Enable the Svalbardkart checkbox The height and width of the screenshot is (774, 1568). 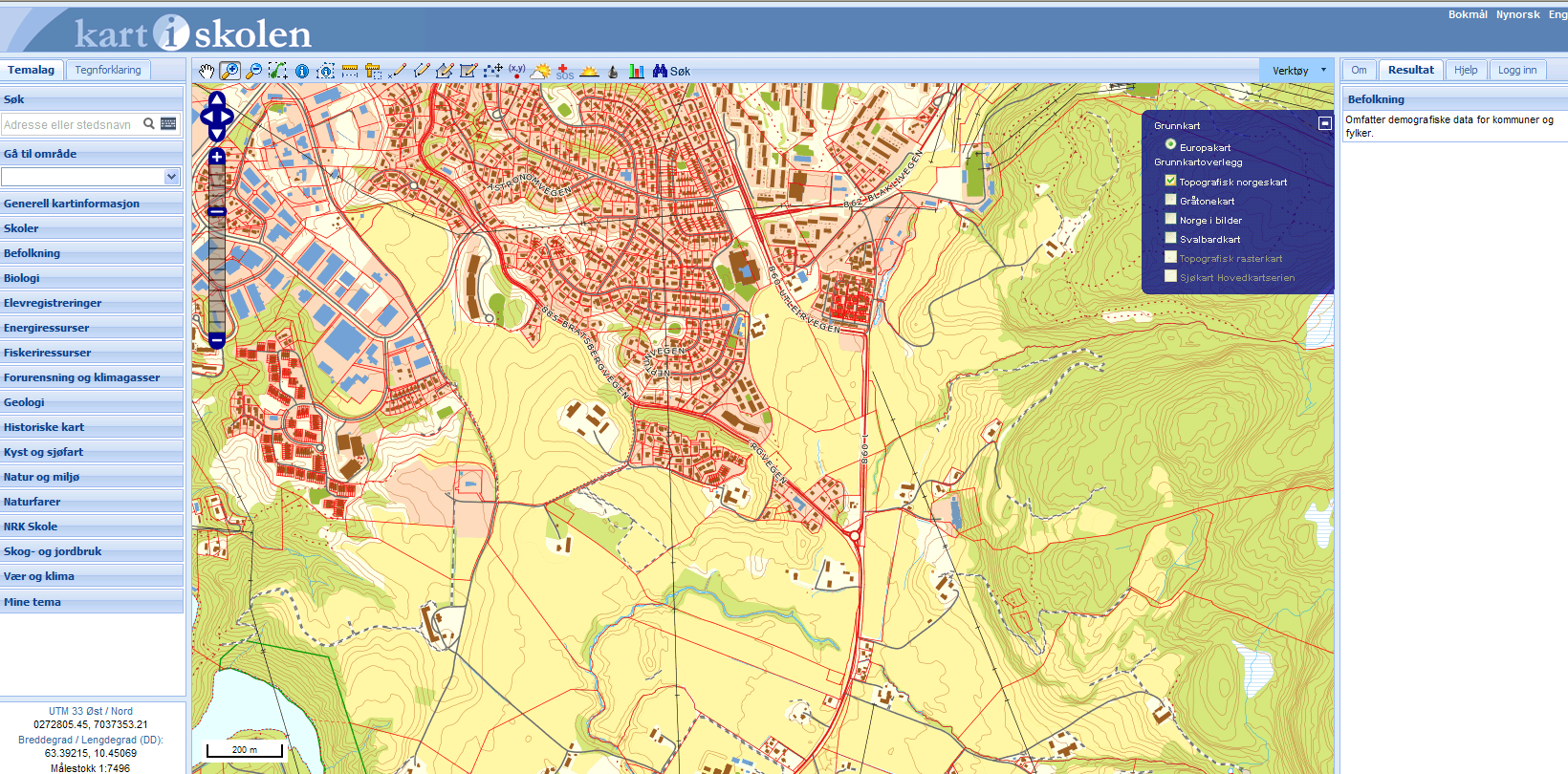(x=1170, y=237)
